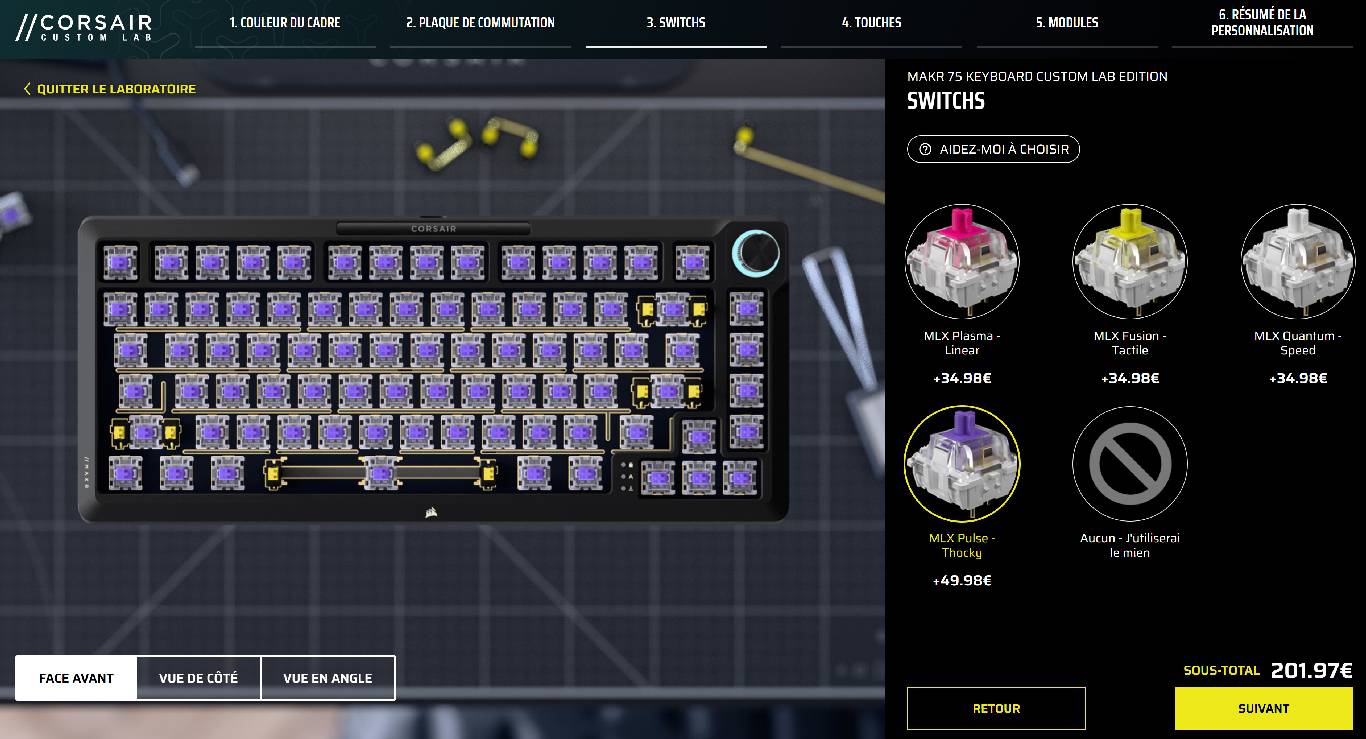This screenshot has height=739, width=1366.
Task: Choose the no-switch prohibited icon option
Action: coord(1130,464)
